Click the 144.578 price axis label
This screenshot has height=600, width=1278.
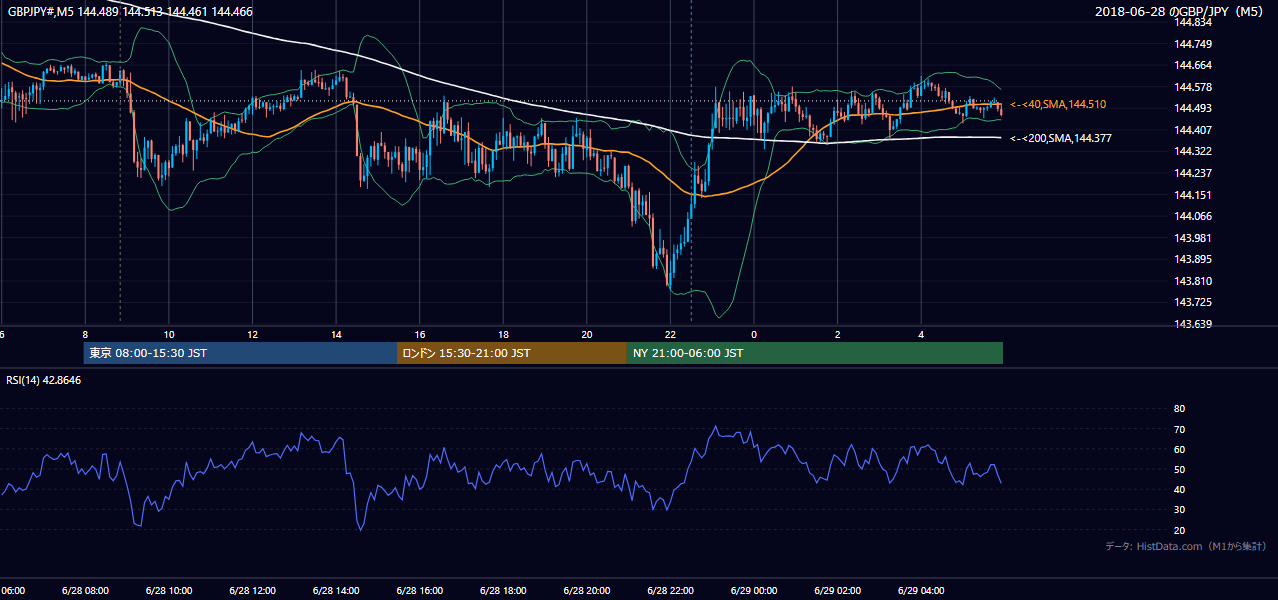[1192, 87]
